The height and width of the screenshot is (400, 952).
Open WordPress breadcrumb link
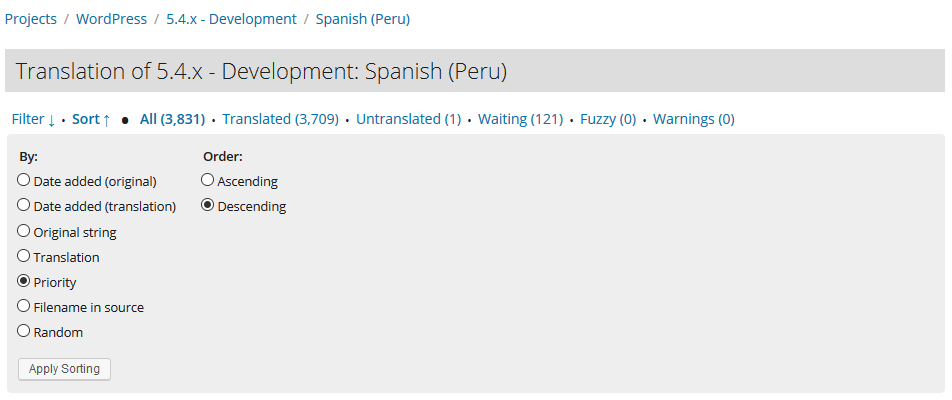(x=111, y=19)
